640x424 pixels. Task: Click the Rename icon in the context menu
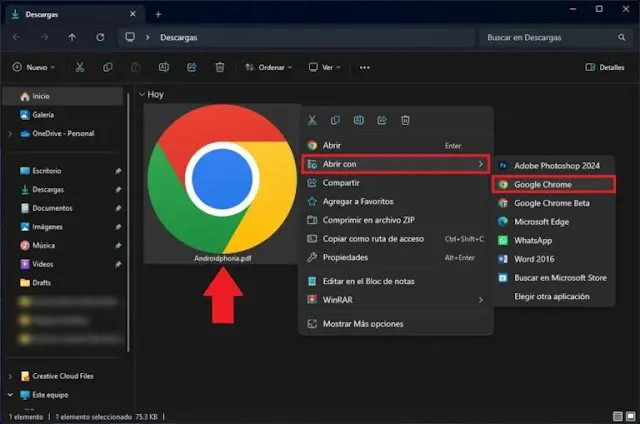[x=359, y=120]
